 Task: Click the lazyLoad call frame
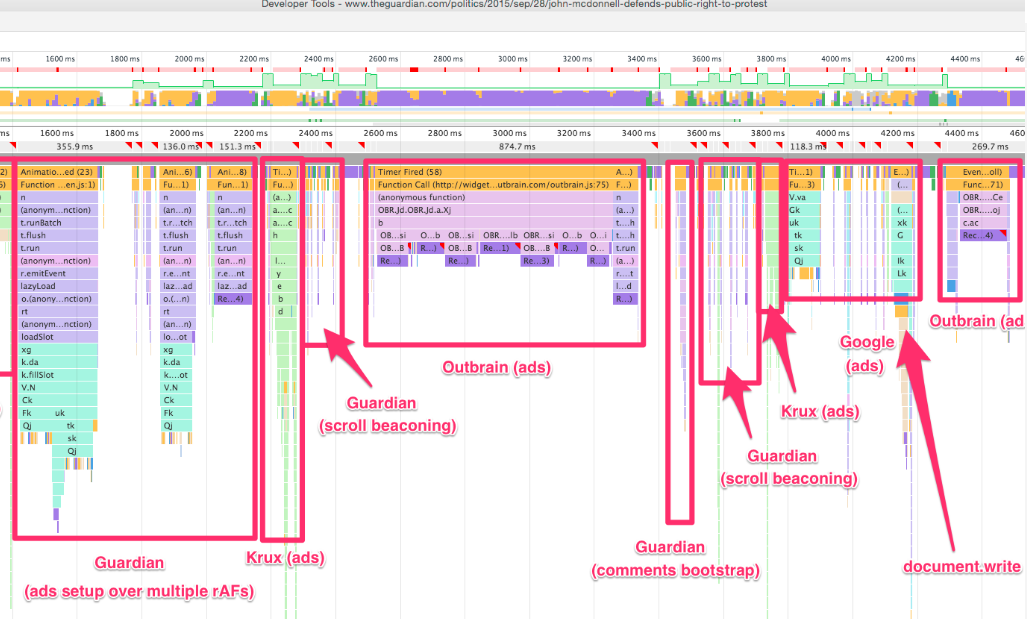(58, 286)
